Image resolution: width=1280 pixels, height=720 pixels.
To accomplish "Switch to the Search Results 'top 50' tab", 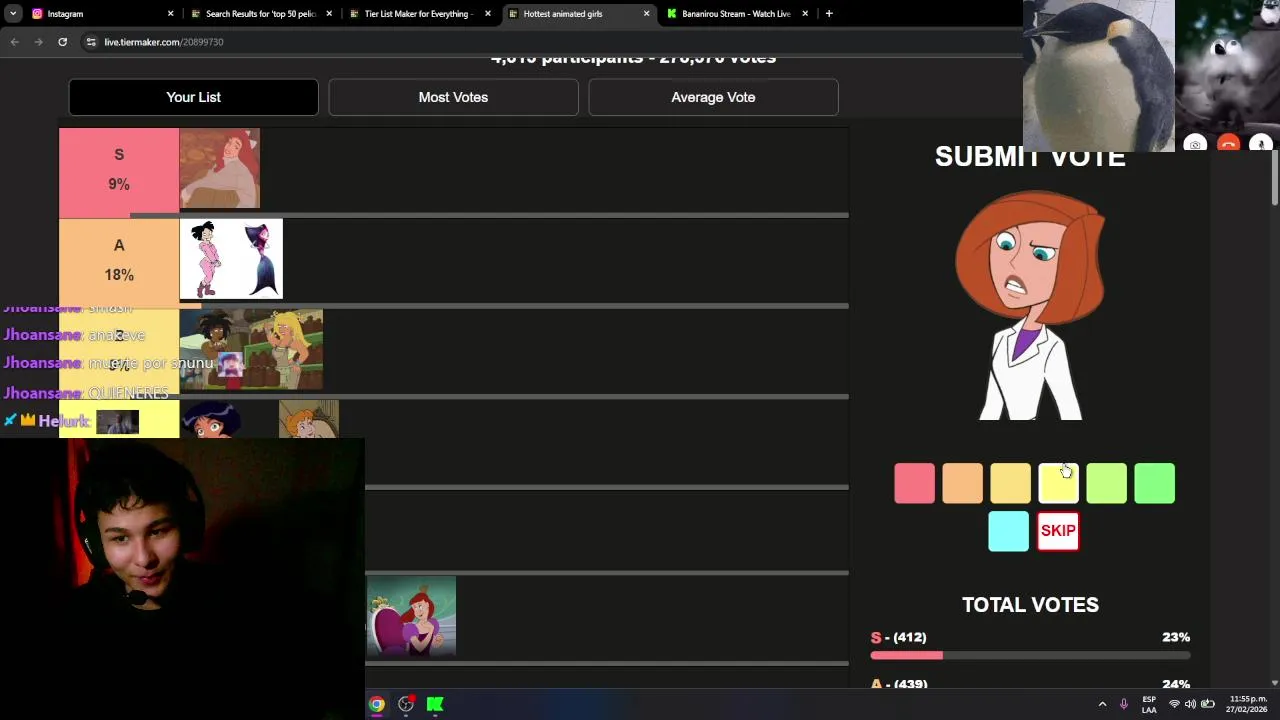I will click(x=260, y=14).
